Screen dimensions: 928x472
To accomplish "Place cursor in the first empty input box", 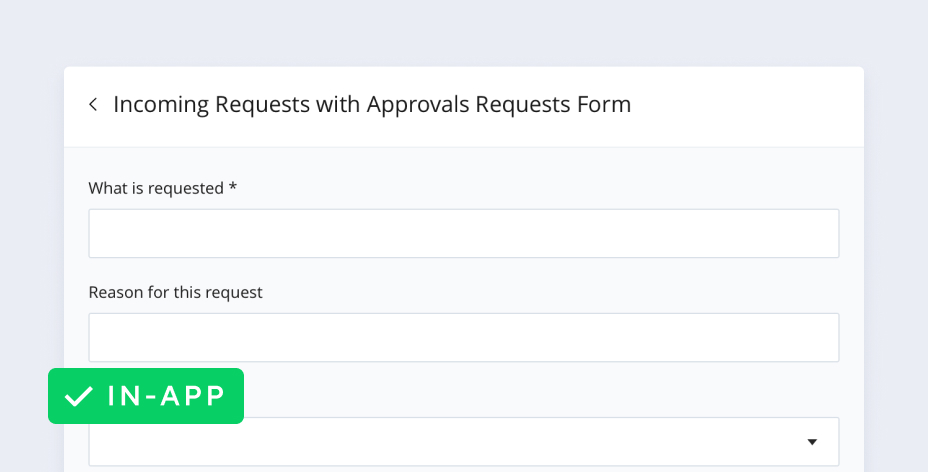I will 463,233.
